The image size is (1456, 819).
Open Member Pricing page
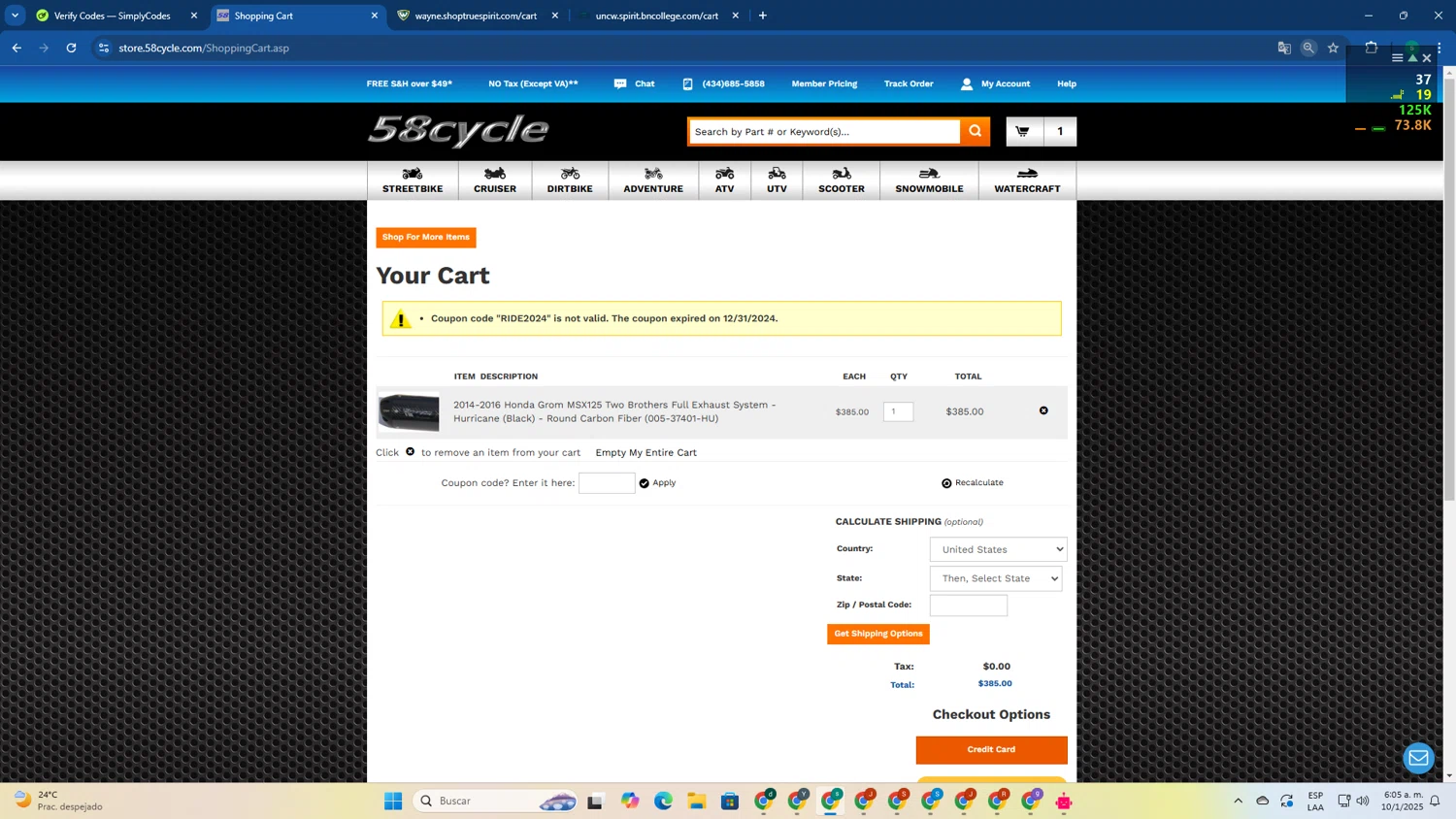coord(824,83)
